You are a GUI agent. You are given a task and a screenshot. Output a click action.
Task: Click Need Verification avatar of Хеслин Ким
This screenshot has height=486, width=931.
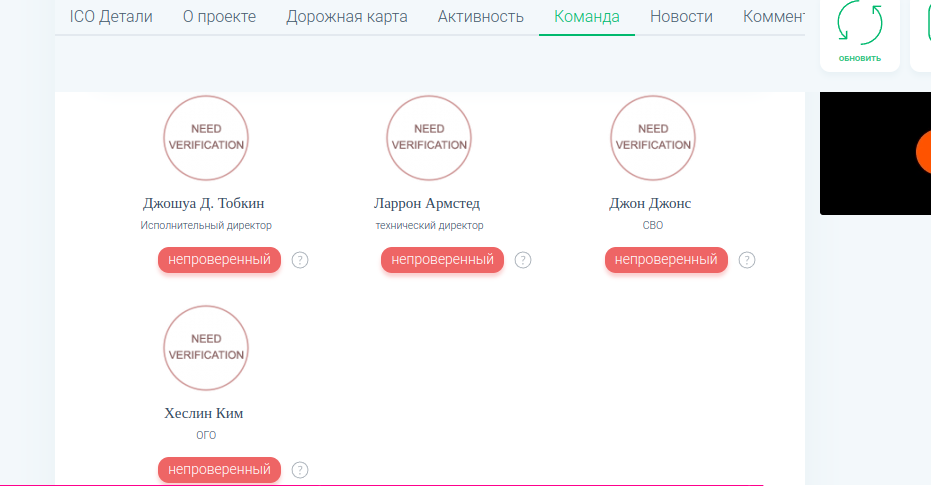click(x=206, y=348)
